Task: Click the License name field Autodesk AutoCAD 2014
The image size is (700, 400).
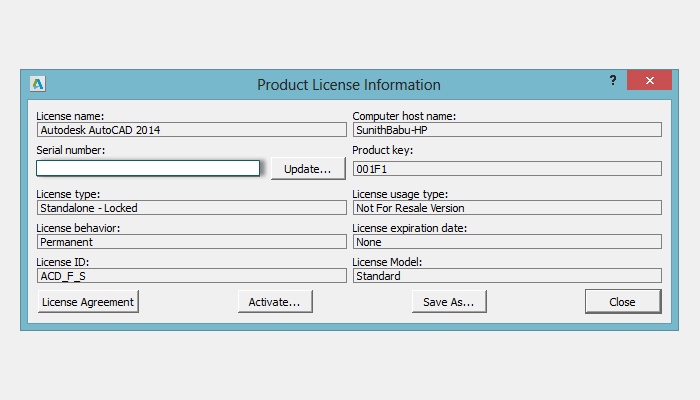Action: [x=192, y=130]
